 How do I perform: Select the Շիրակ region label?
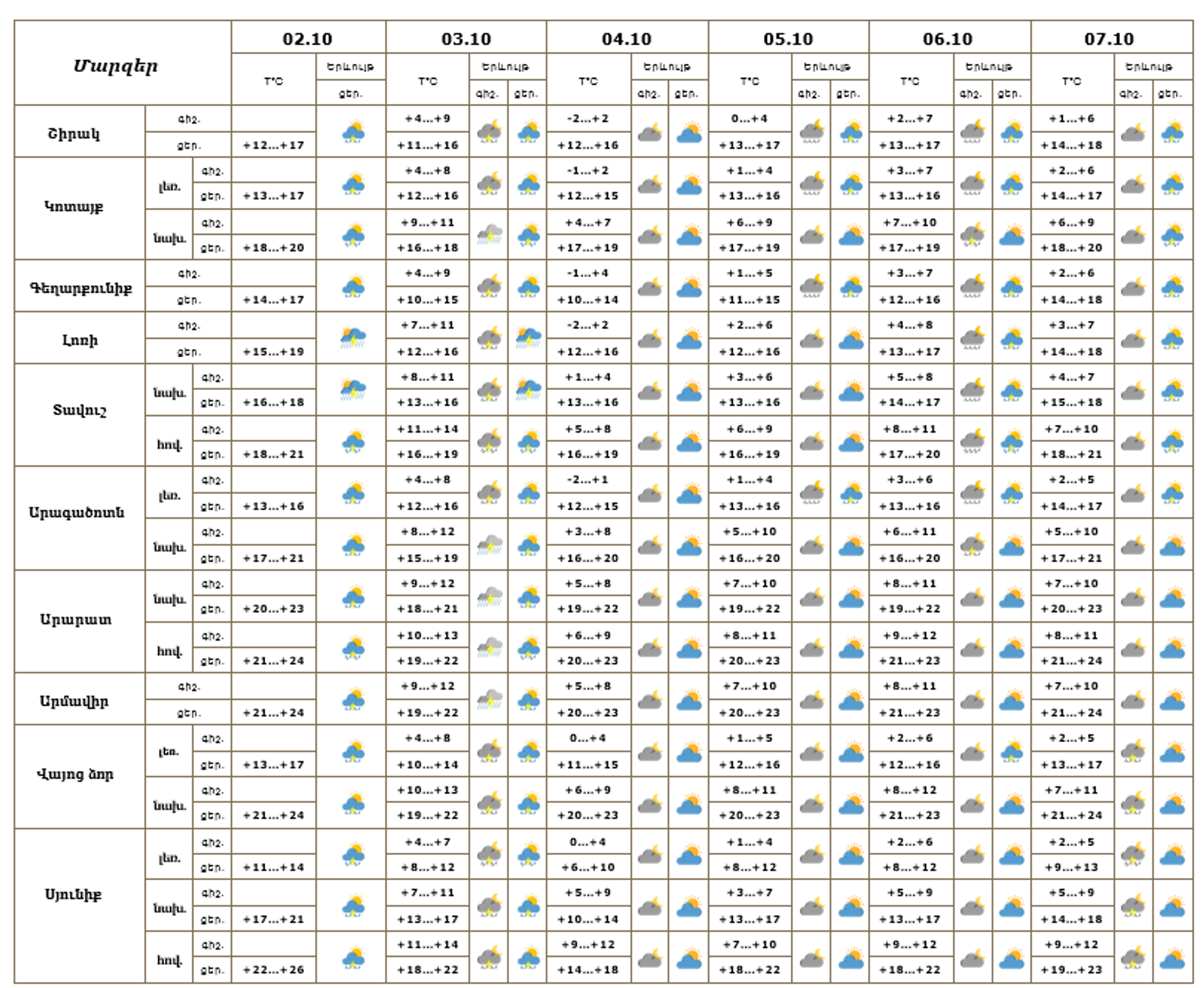[74, 134]
